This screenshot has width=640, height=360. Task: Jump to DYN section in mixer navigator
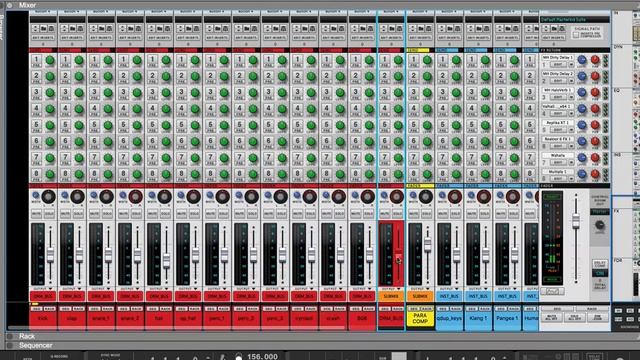pyautogui.click(x=618, y=47)
